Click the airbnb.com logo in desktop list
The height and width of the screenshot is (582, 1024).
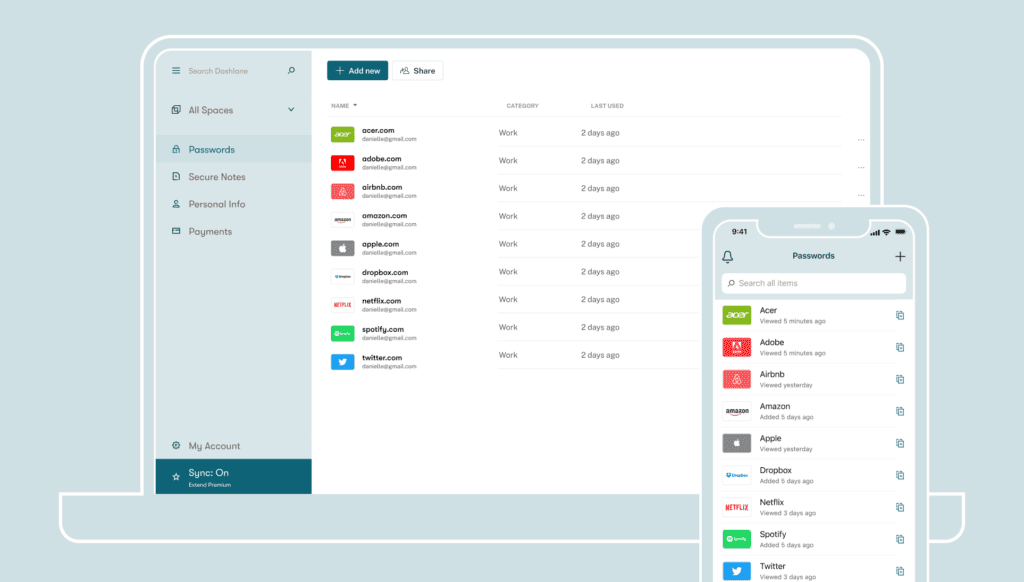click(x=342, y=191)
